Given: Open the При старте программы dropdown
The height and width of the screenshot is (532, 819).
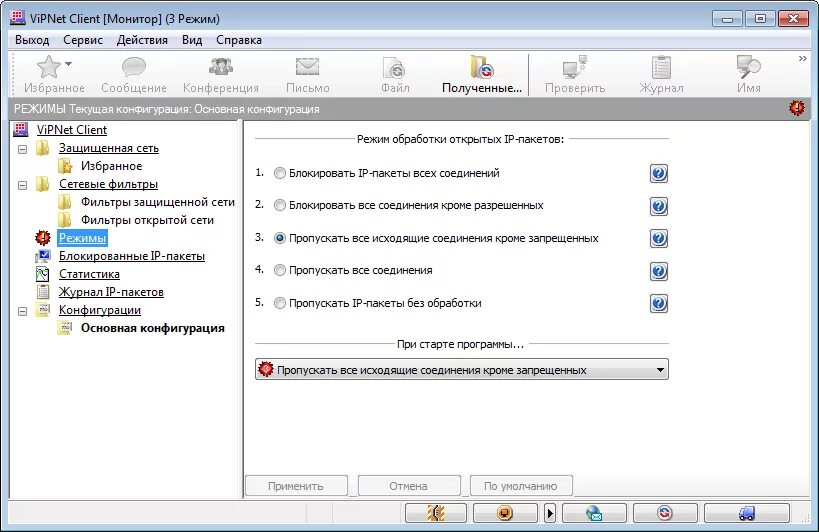Looking at the screenshot, I should [x=462, y=370].
